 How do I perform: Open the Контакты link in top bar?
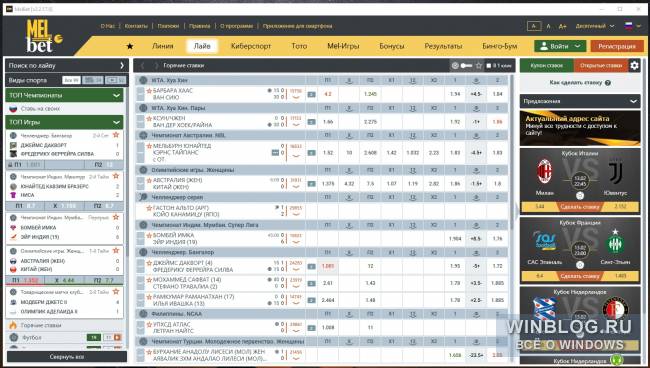click(x=136, y=26)
